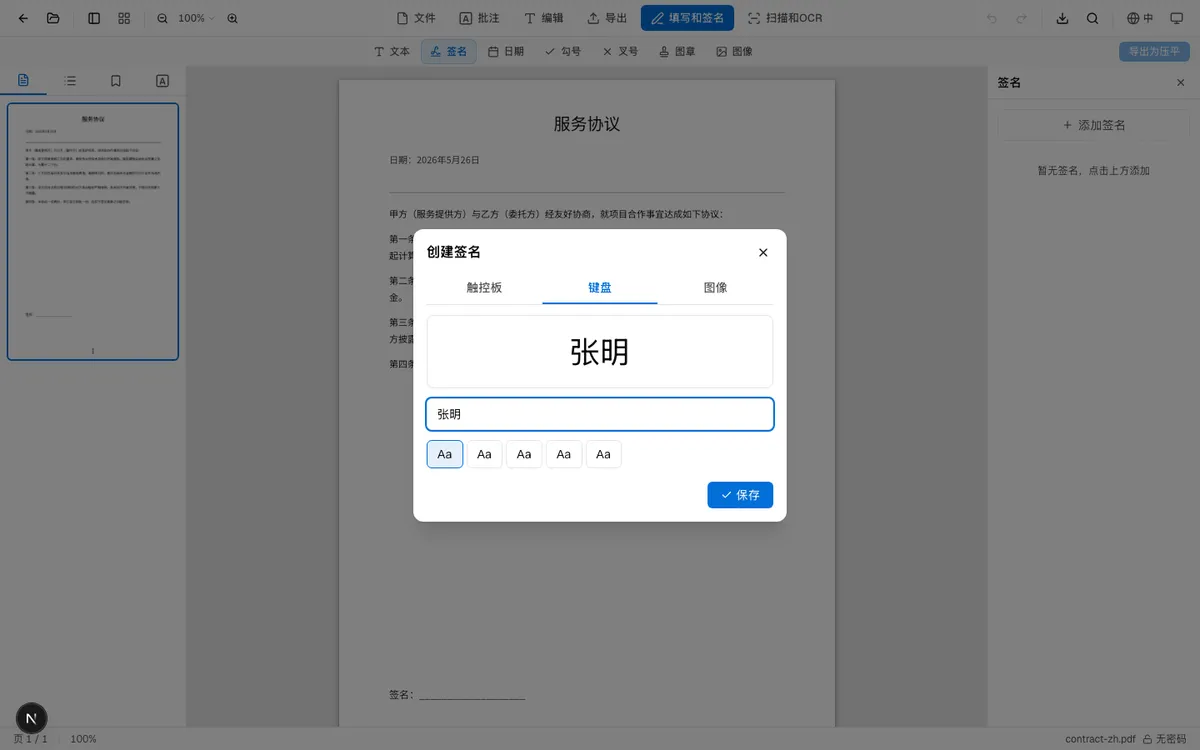The width and height of the screenshot is (1200, 750).
Task: Click the download icon
Action: (1063, 18)
